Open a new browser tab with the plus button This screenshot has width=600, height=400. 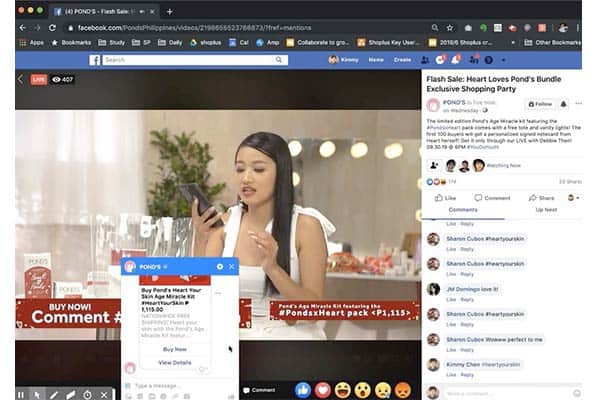pyautogui.click(x=170, y=12)
